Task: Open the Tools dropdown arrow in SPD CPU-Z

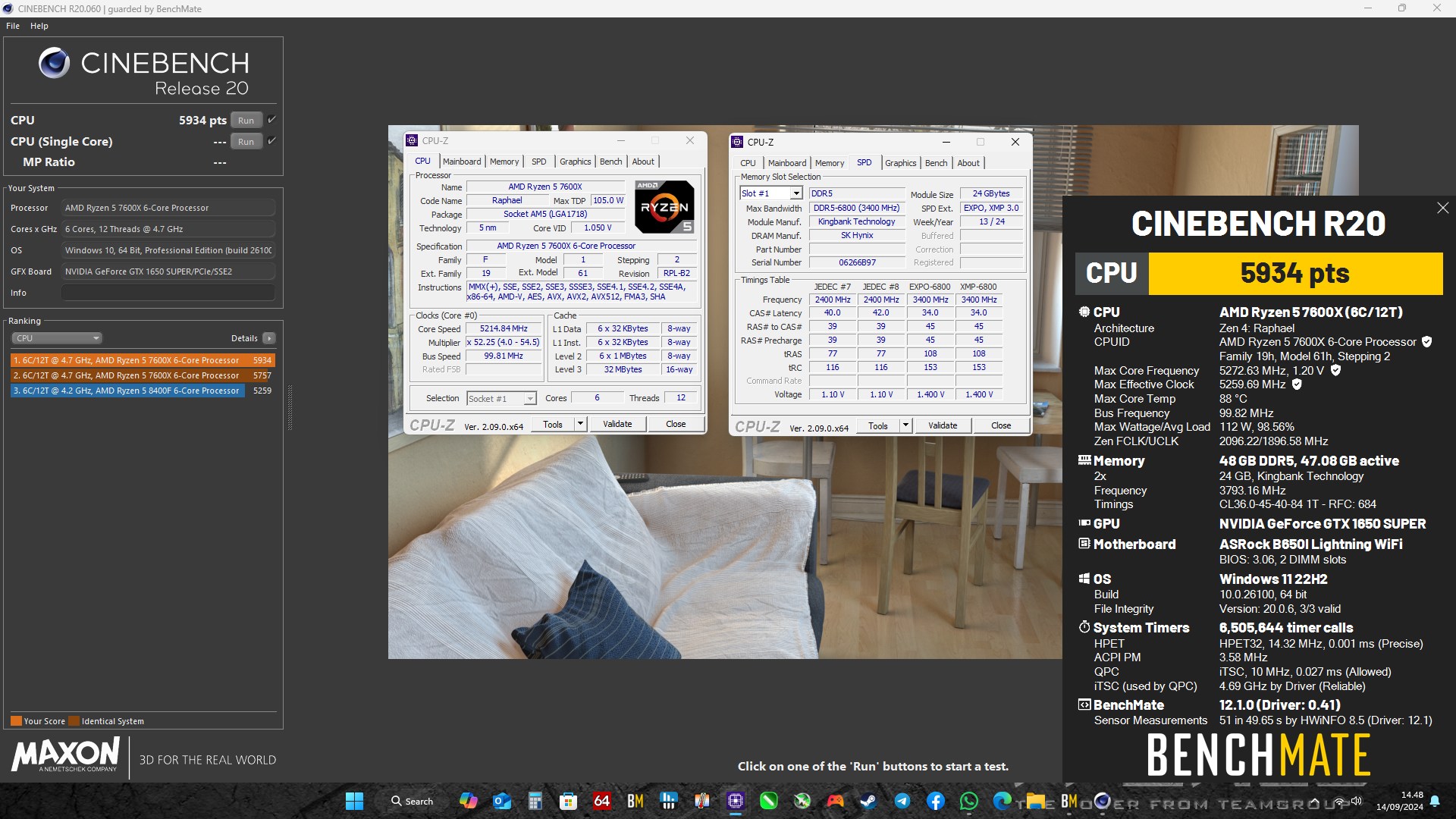Action: pyautogui.click(x=905, y=425)
